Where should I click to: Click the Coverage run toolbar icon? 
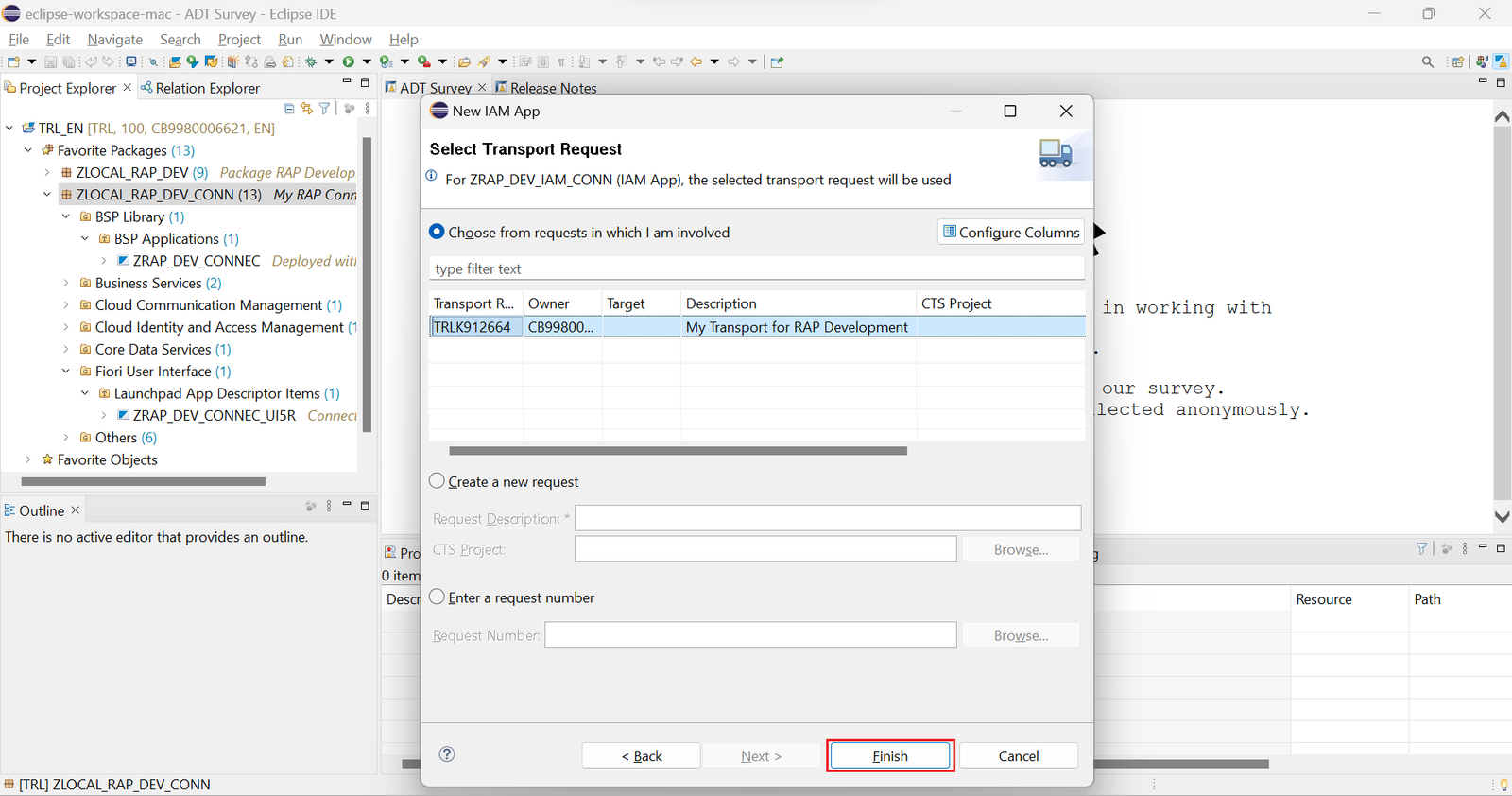click(x=386, y=61)
